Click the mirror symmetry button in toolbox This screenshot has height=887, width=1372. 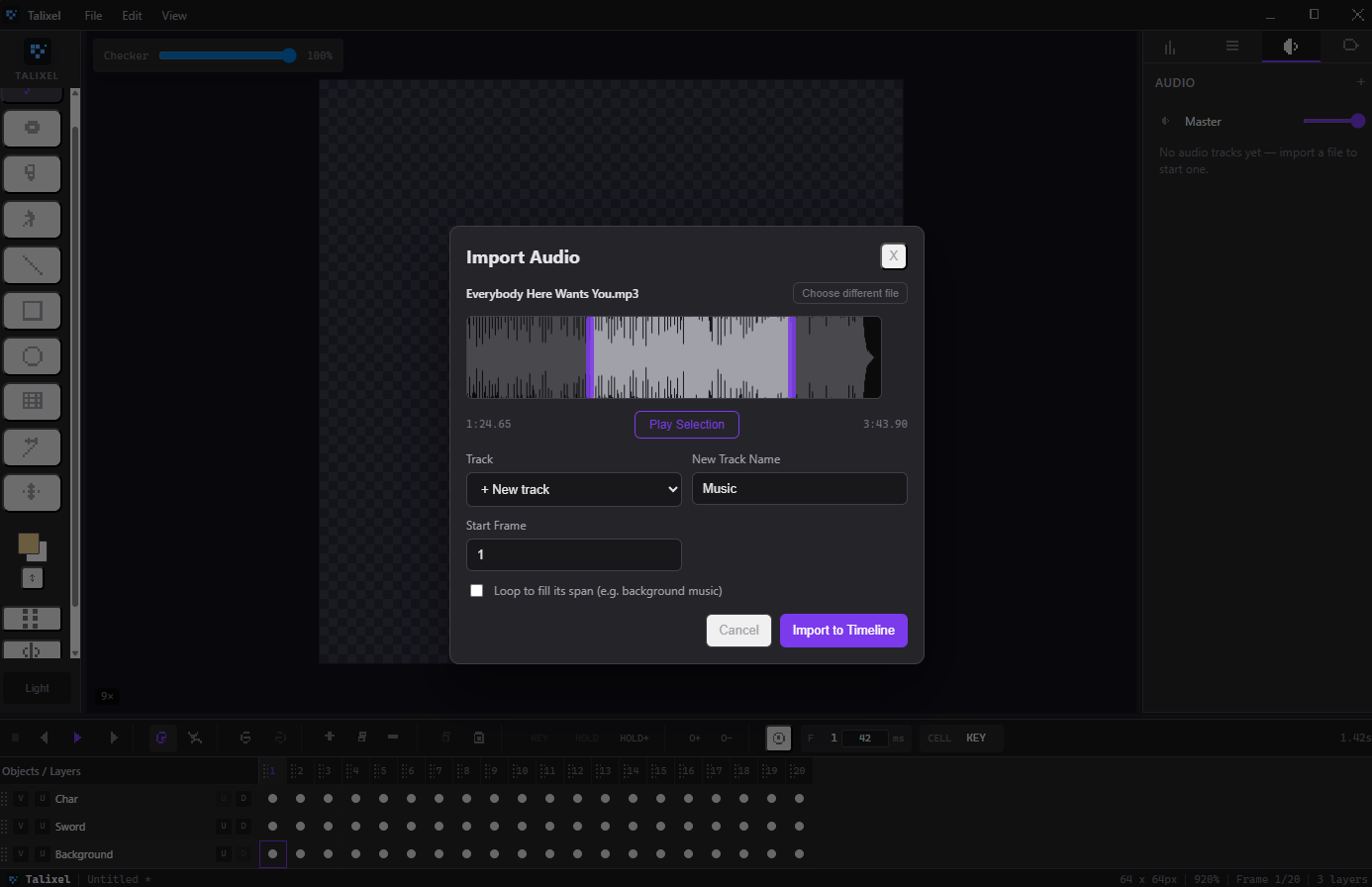(x=33, y=650)
